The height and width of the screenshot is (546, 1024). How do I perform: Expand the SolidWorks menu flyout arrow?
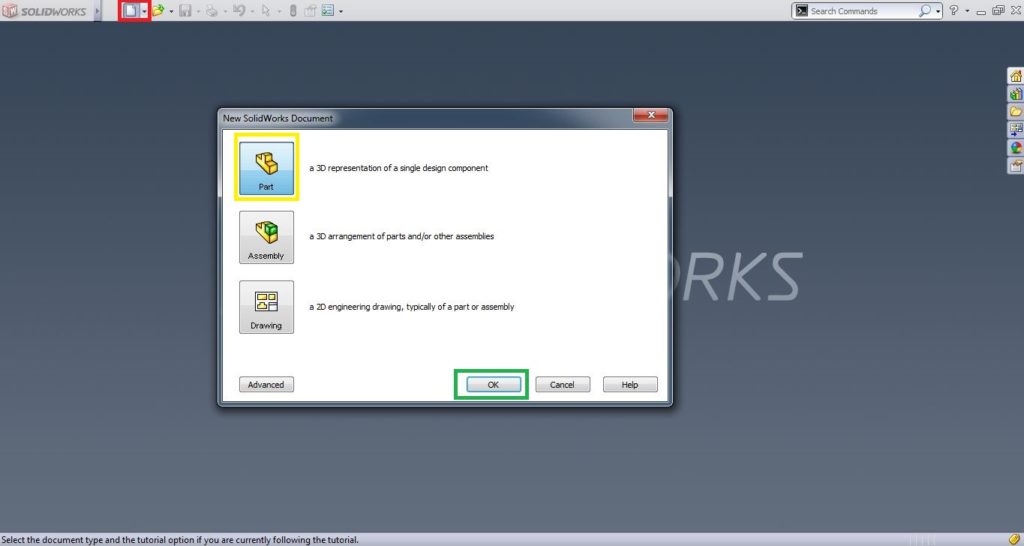(x=98, y=11)
